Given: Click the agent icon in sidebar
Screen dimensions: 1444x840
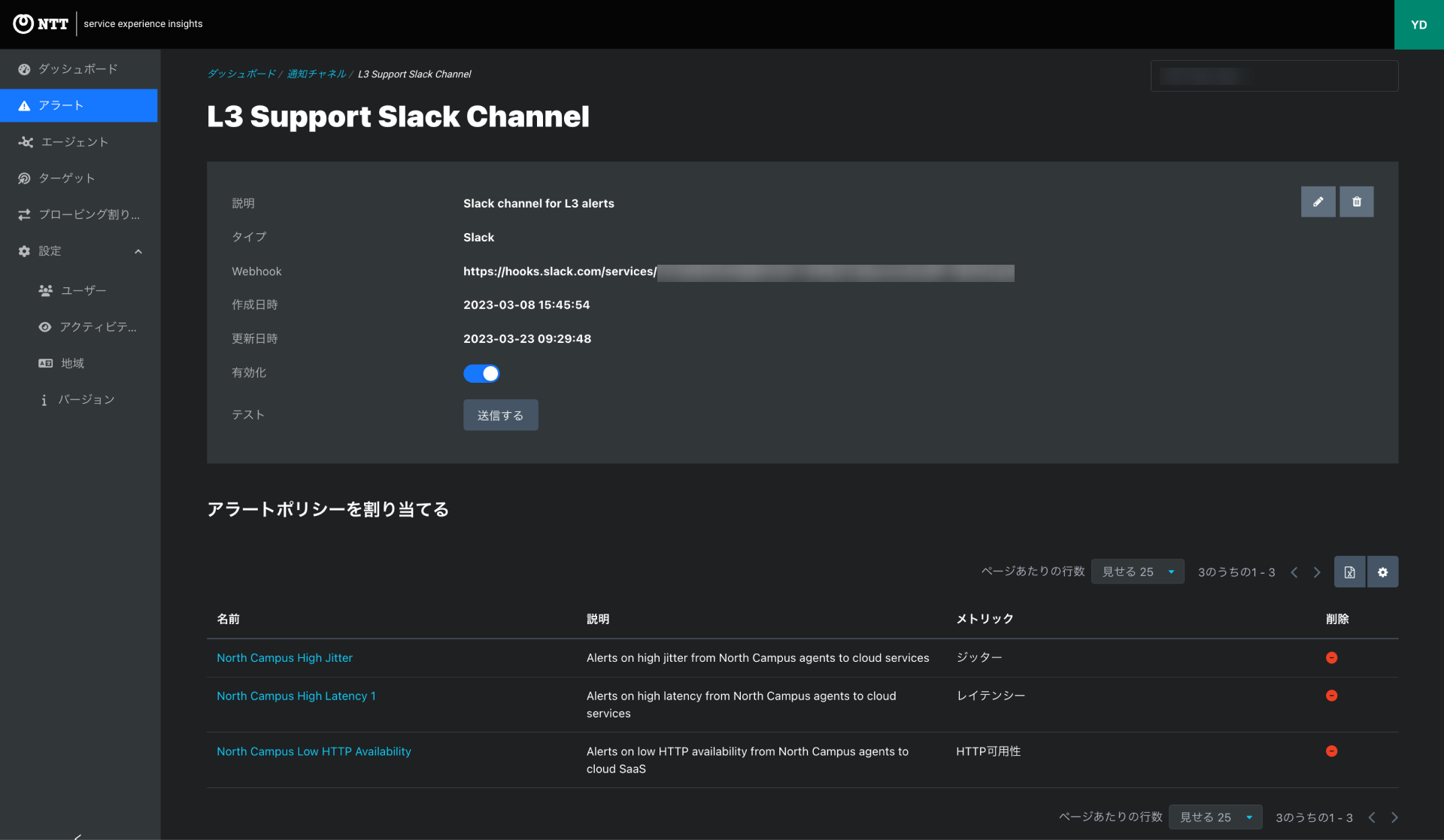Looking at the screenshot, I should 26,142.
